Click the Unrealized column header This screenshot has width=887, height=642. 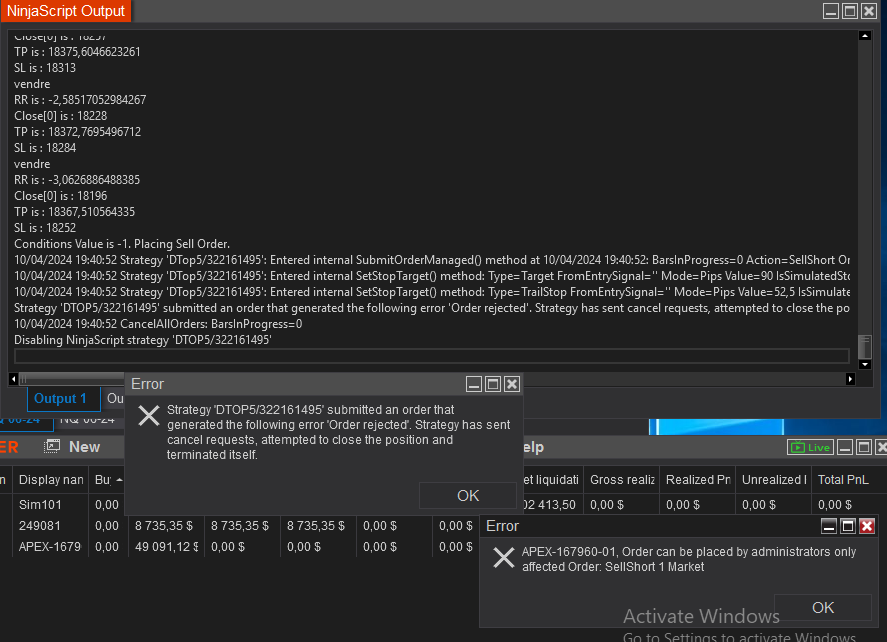(774, 480)
